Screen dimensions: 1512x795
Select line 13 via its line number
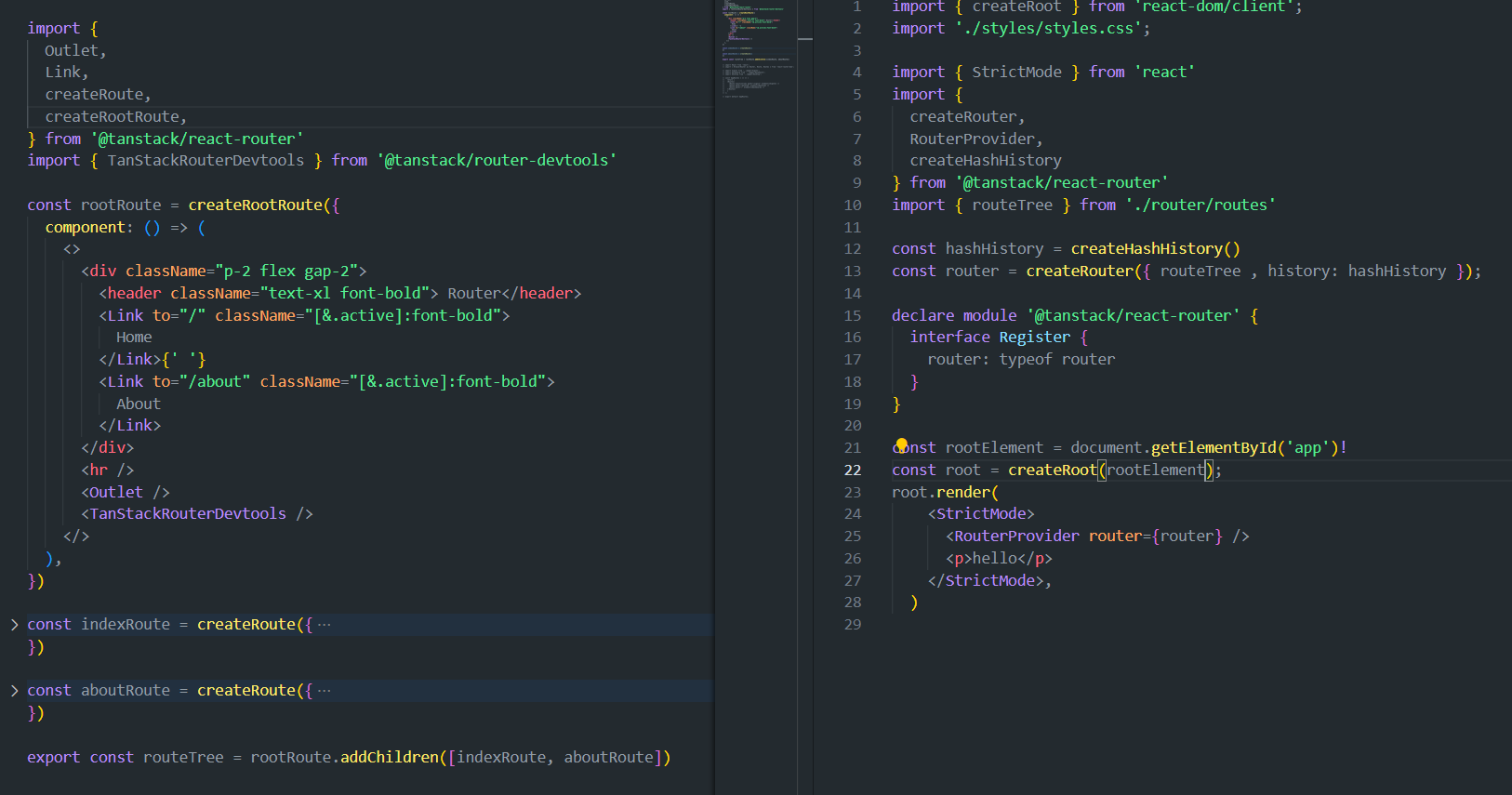coord(853,272)
